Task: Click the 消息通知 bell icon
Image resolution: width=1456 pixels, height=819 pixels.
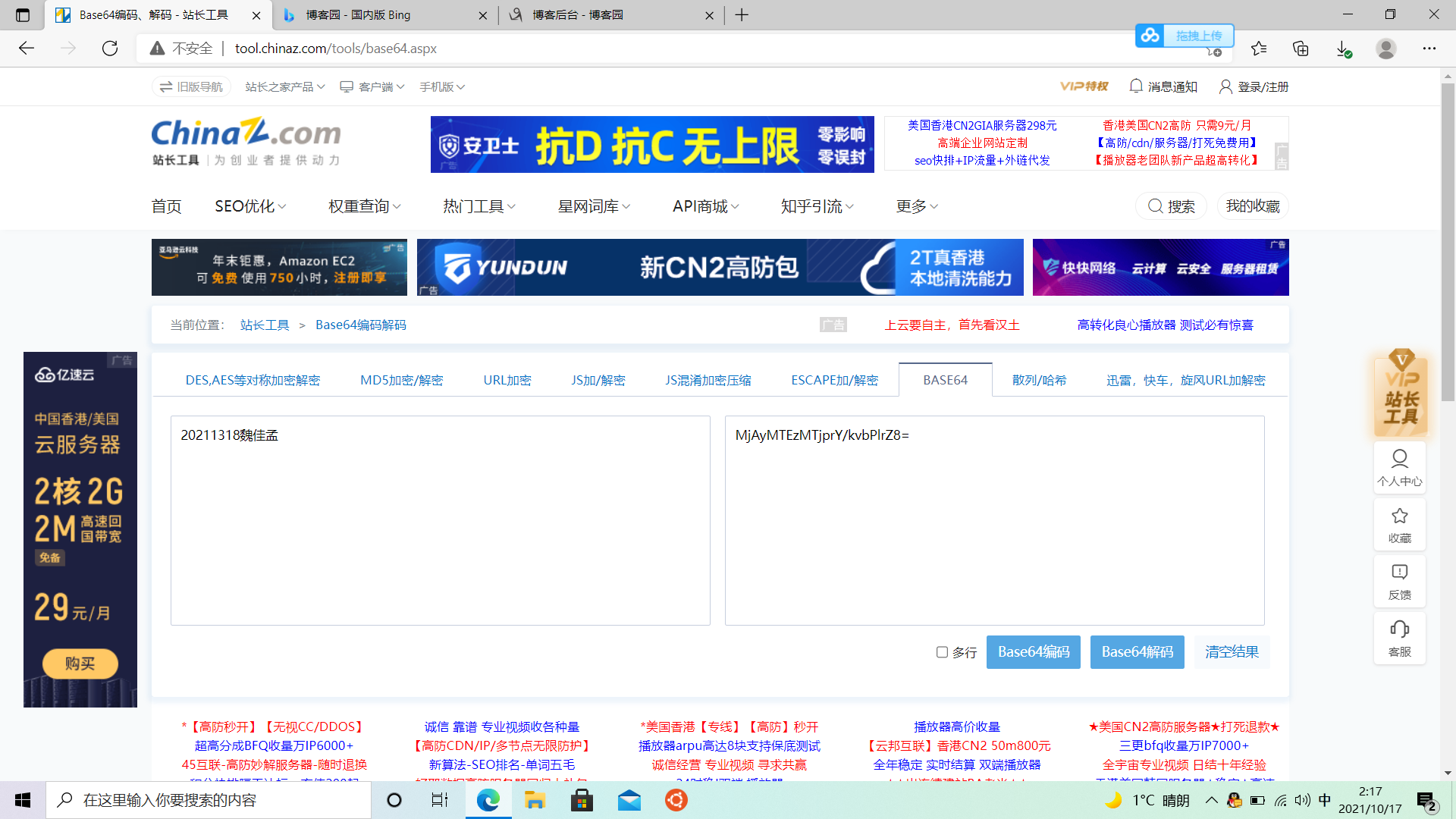Action: tap(1136, 86)
